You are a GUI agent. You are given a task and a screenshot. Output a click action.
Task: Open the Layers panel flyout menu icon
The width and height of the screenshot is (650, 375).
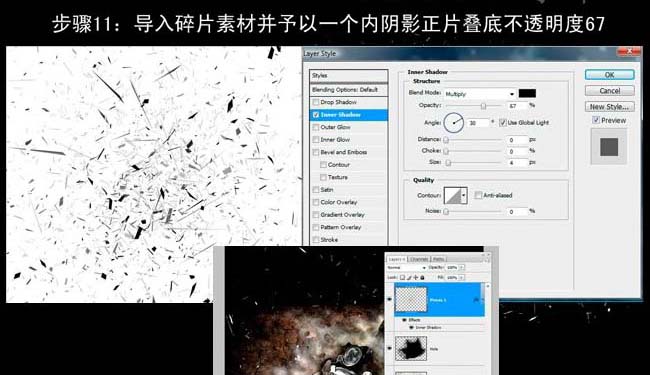487,260
